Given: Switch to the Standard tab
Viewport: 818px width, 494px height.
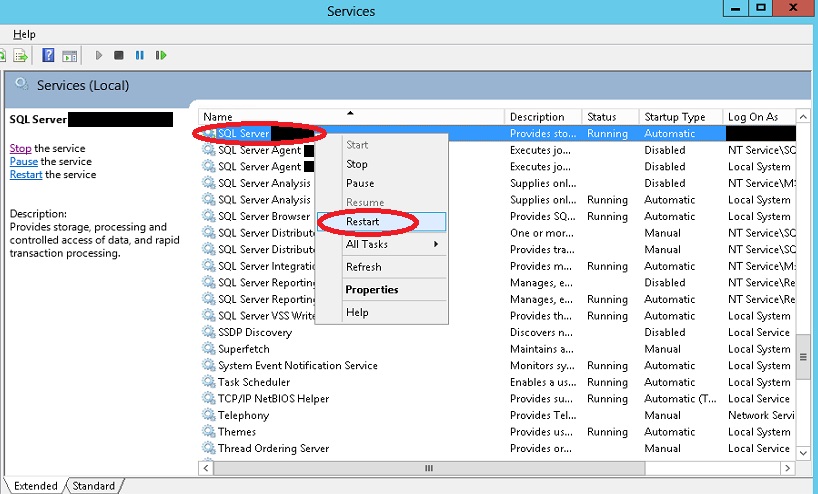Looking at the screenshot, I should pos(93,486).
